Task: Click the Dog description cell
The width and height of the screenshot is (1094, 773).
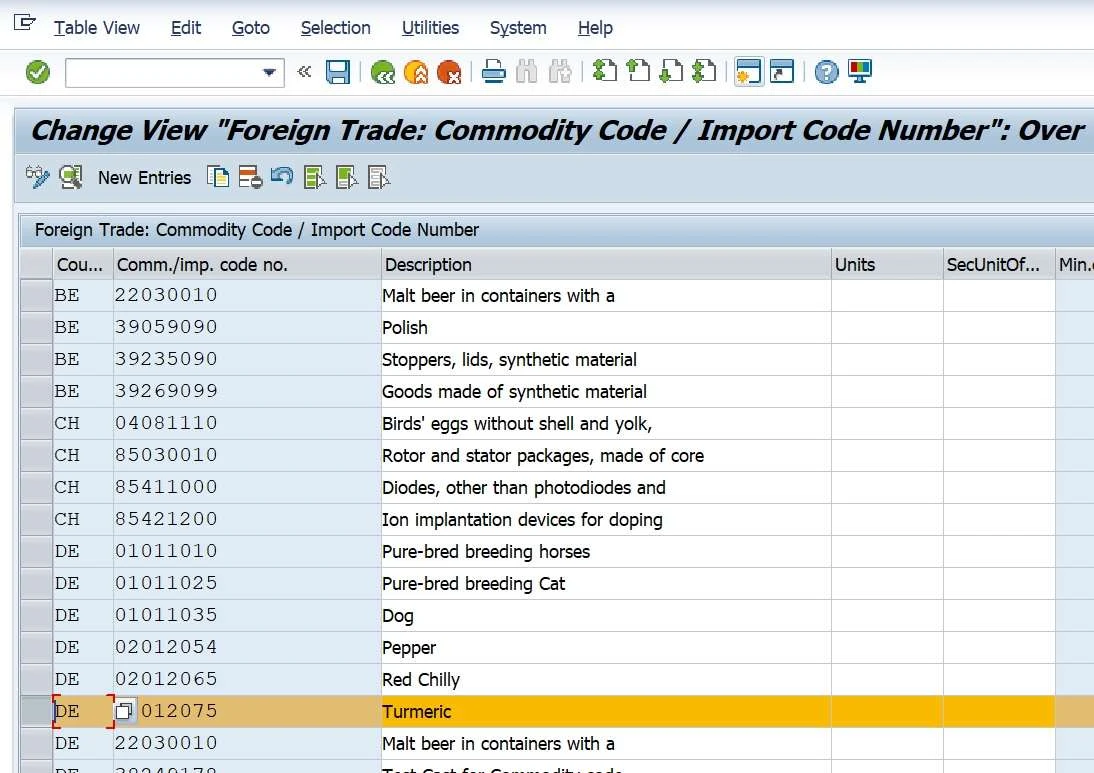Action: (606, 616)
